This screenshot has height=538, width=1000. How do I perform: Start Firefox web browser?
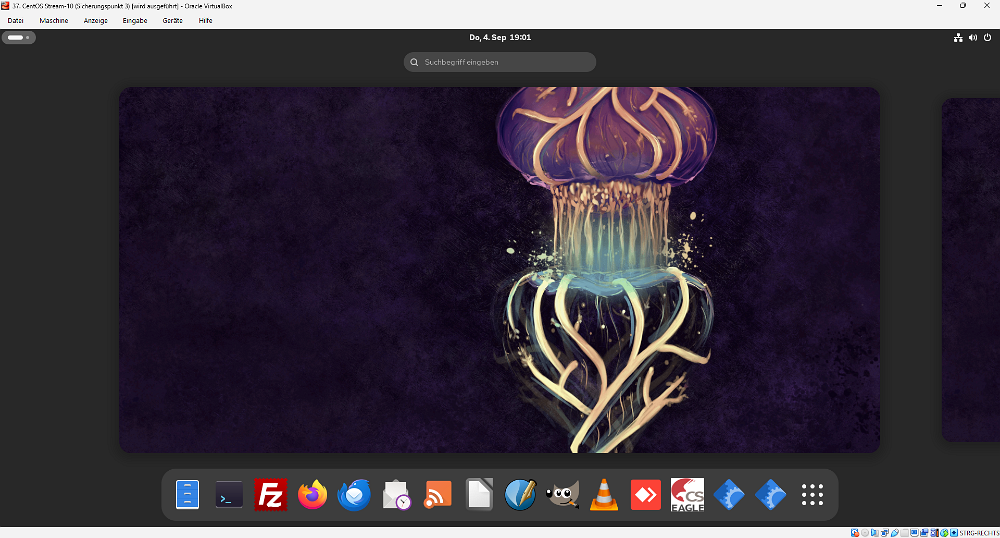coord(313,495)
